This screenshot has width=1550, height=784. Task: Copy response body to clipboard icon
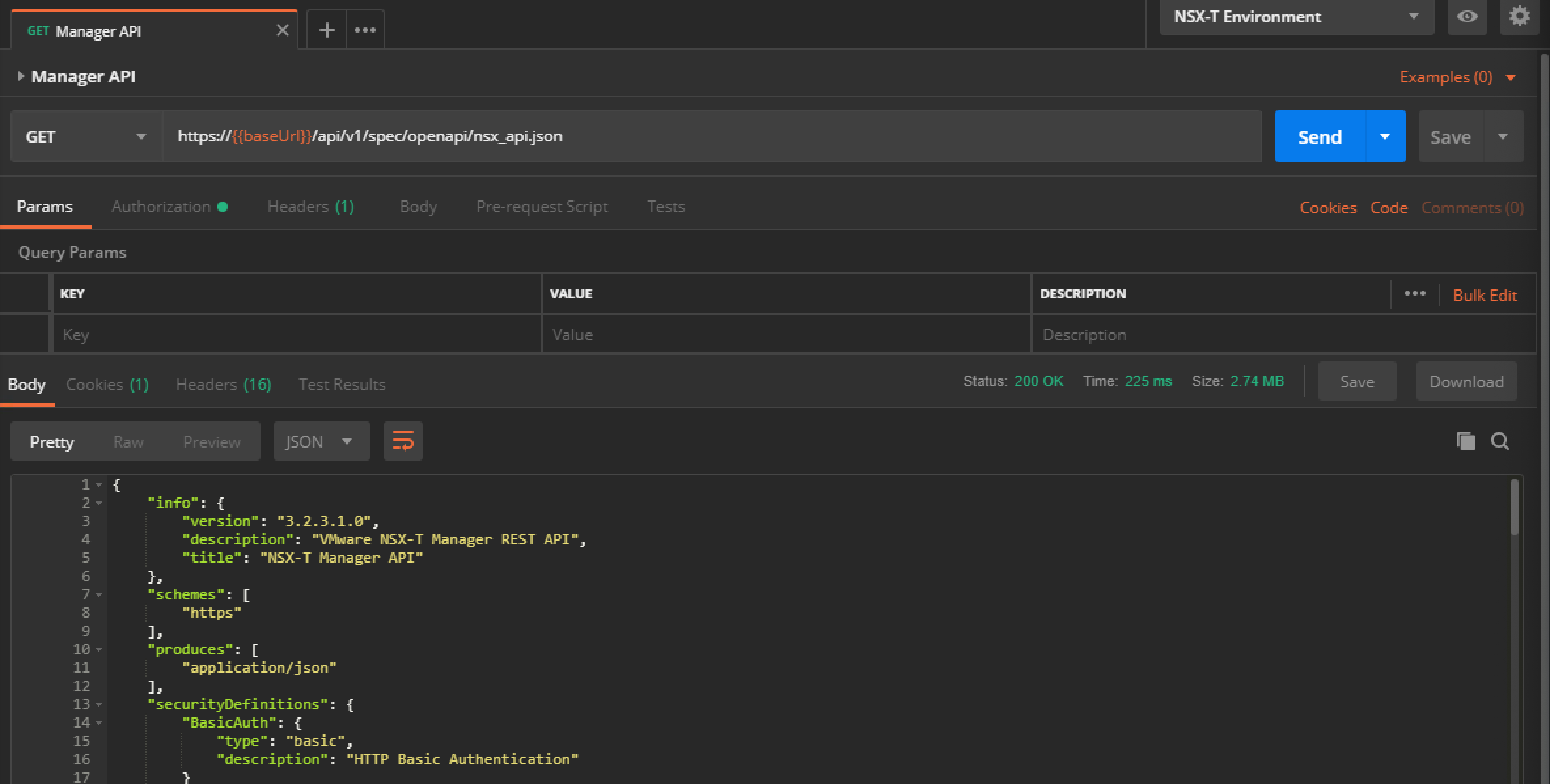tap(1466, 441)
